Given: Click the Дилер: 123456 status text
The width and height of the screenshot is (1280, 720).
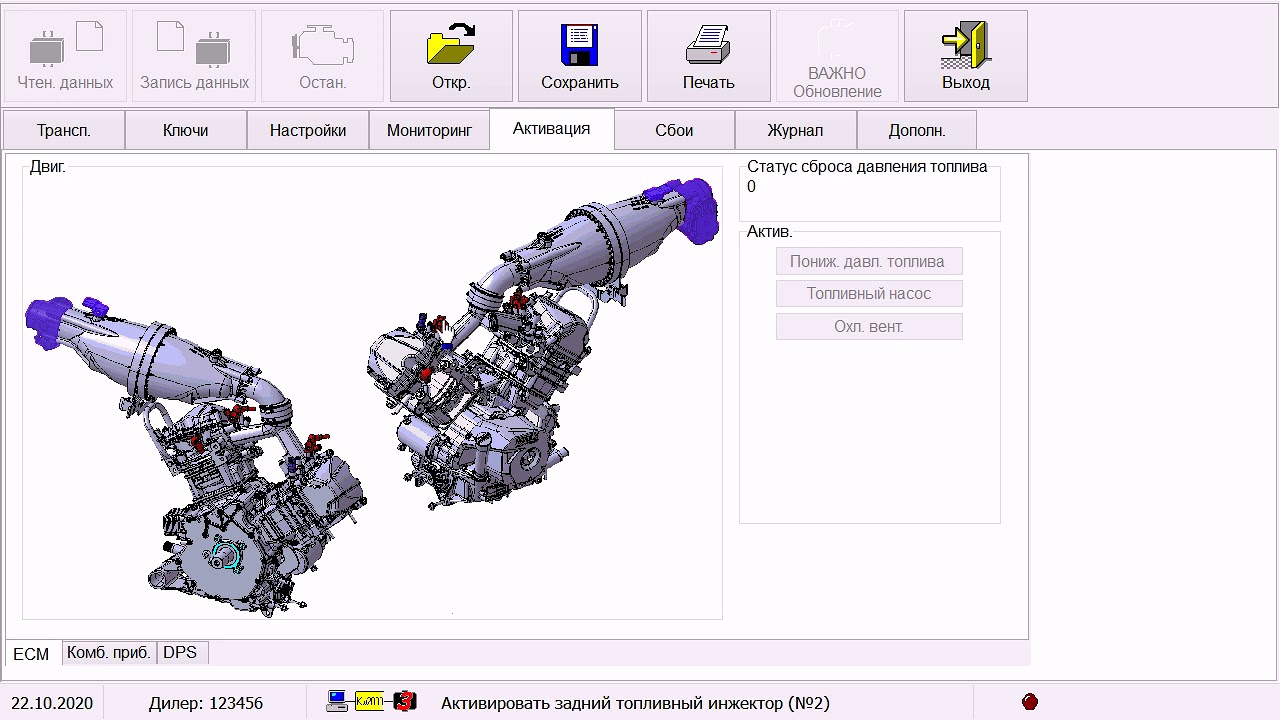Looking at the screenshot, I should (x=206, y=703).
